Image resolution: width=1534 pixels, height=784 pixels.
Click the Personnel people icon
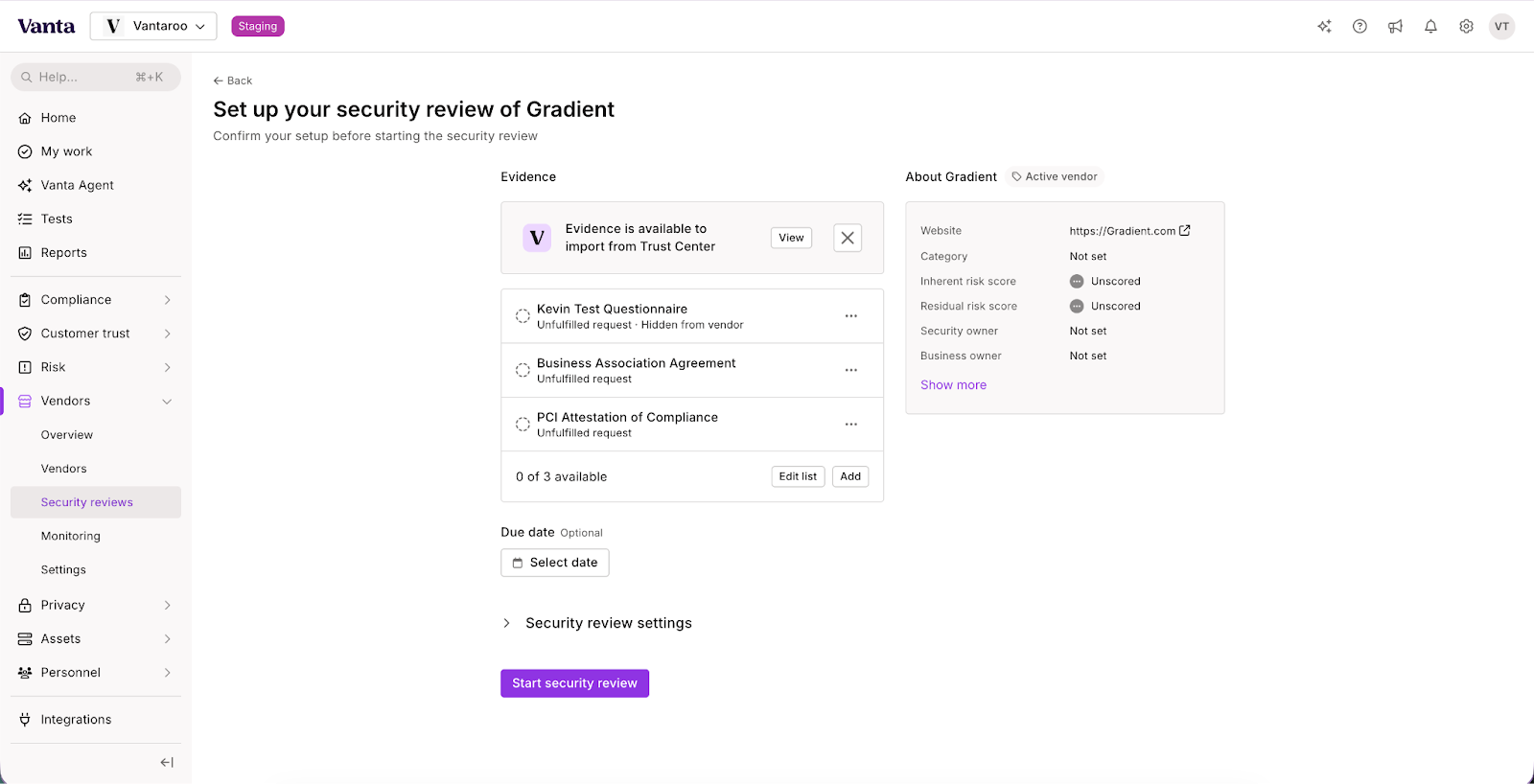pos(25,673)
